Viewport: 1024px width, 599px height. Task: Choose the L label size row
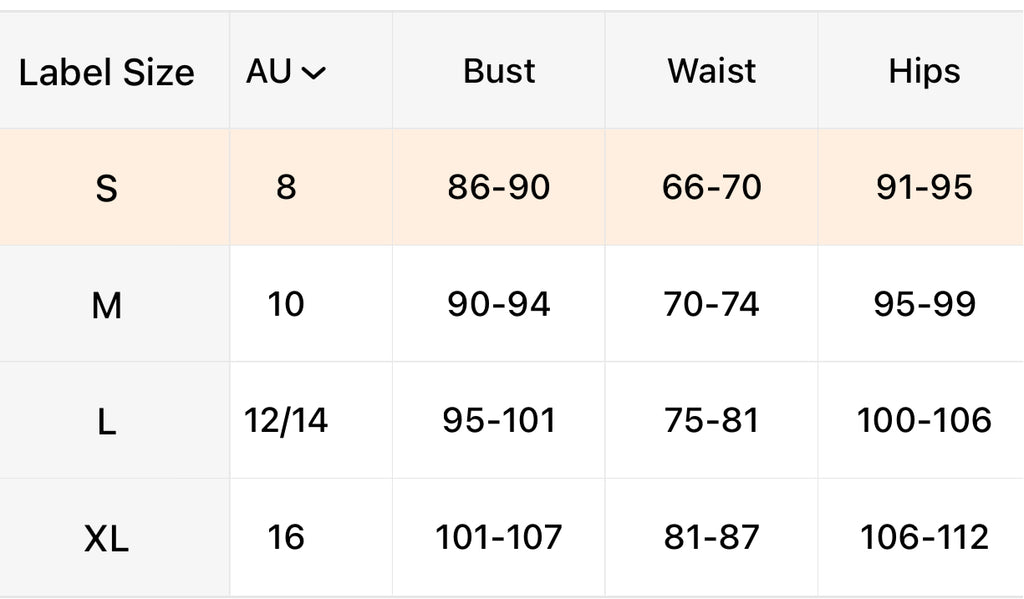106,422
